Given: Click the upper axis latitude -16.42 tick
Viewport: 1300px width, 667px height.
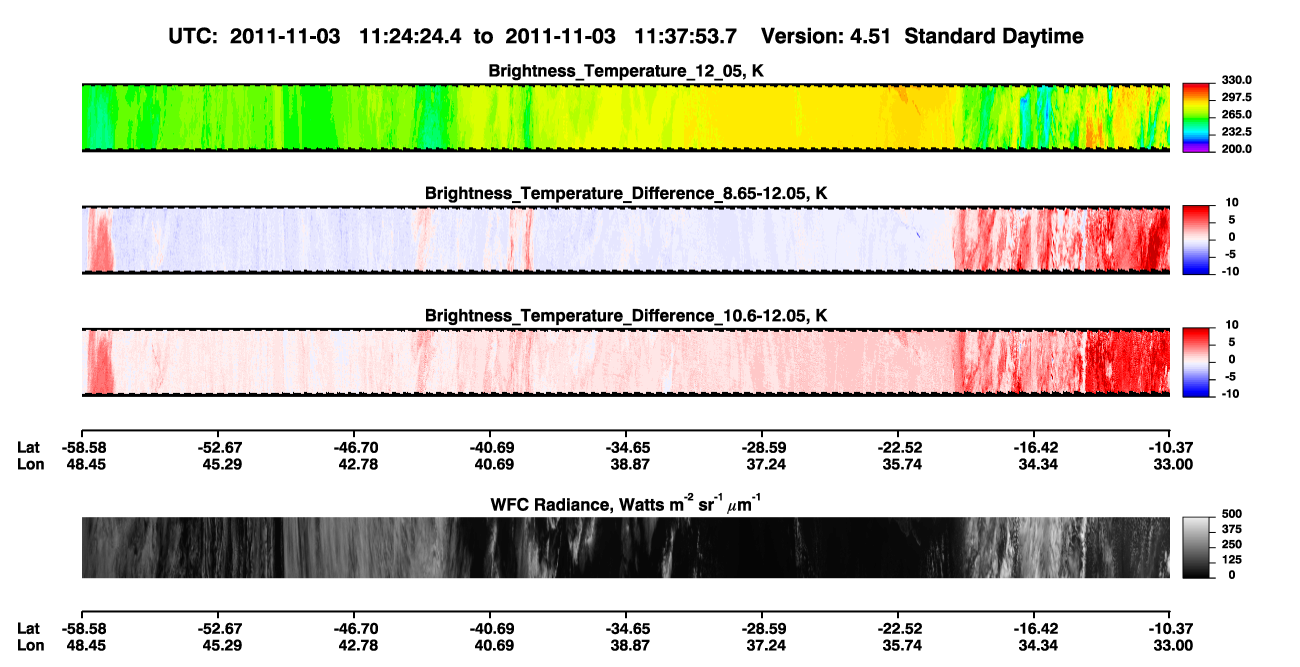Looking at the screenshot, I should click(x=1035, y=448).
